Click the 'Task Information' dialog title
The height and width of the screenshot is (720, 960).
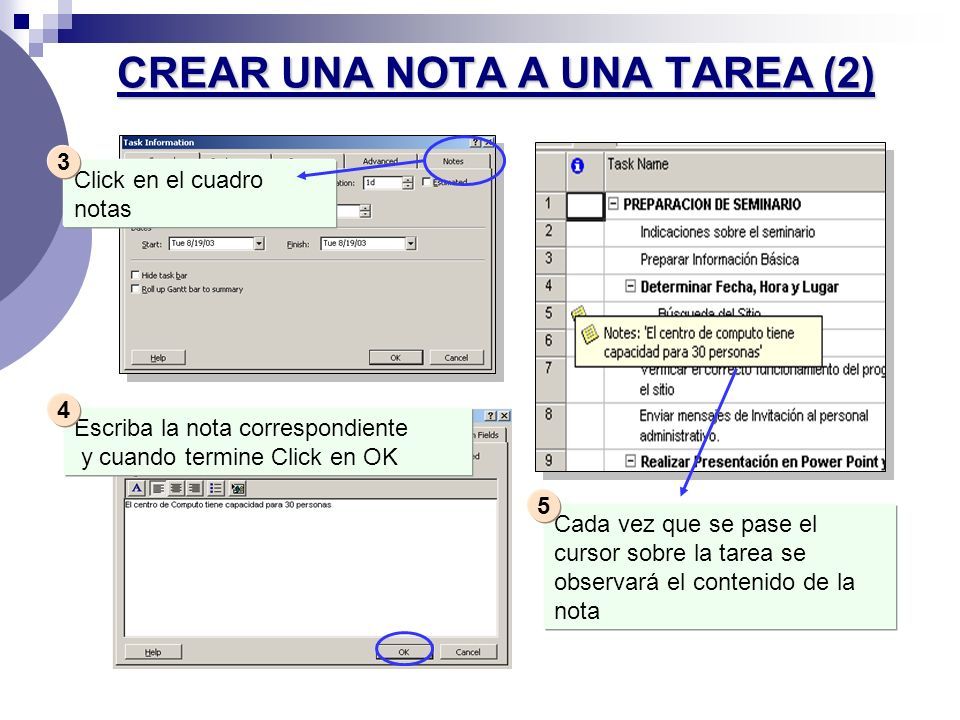pyautogui.click(x=159, y=143)
